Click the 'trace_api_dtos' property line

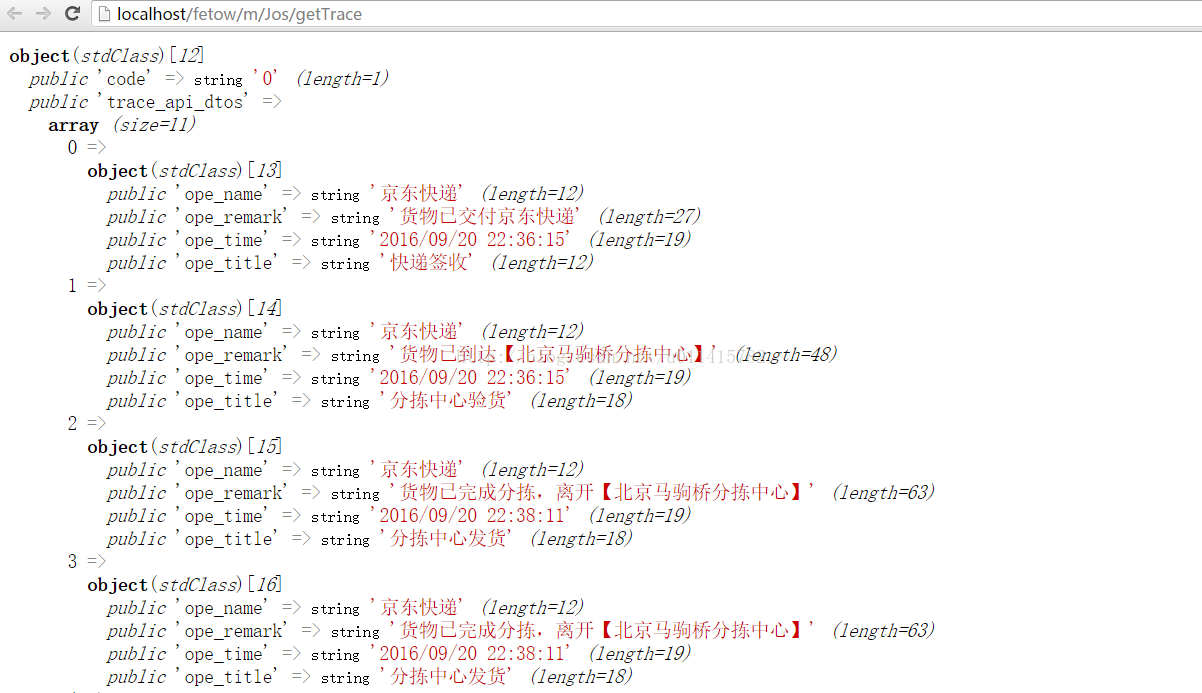tap(155, 102)
